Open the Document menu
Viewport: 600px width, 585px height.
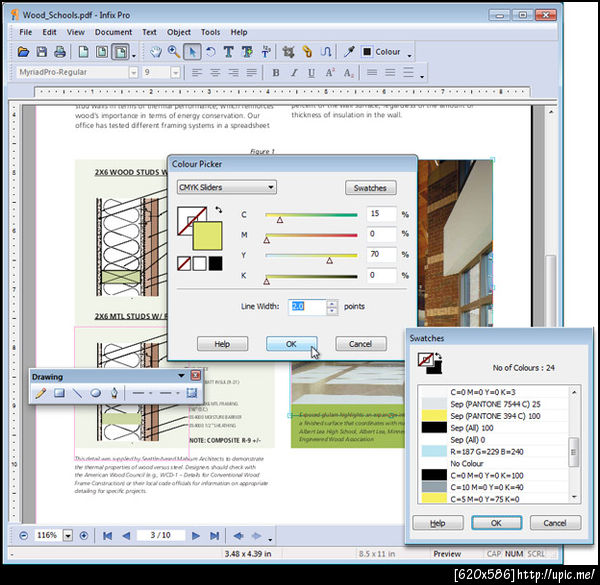(x=113, y=32)
